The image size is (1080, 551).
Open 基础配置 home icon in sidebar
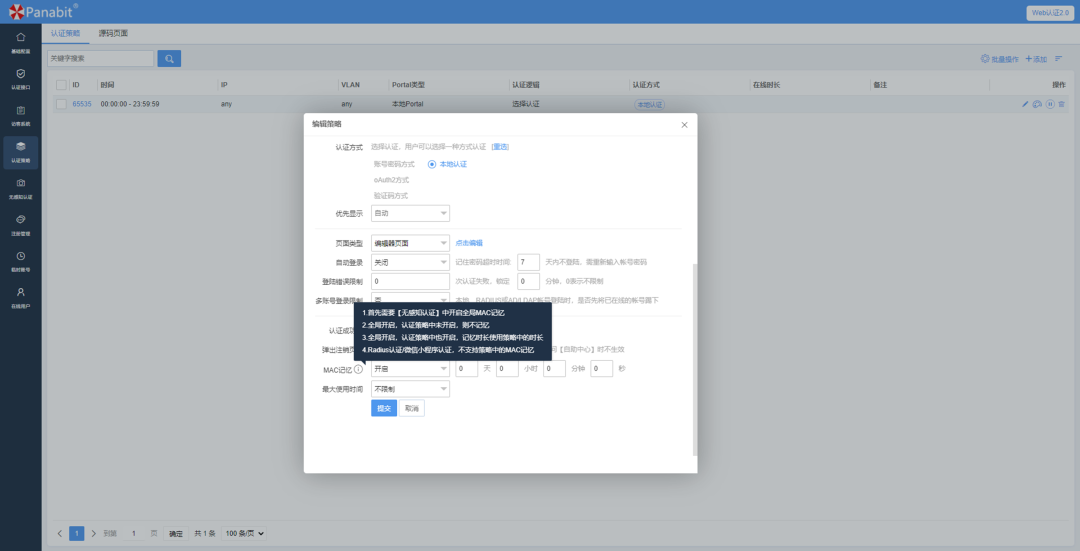tap(21, 37)
